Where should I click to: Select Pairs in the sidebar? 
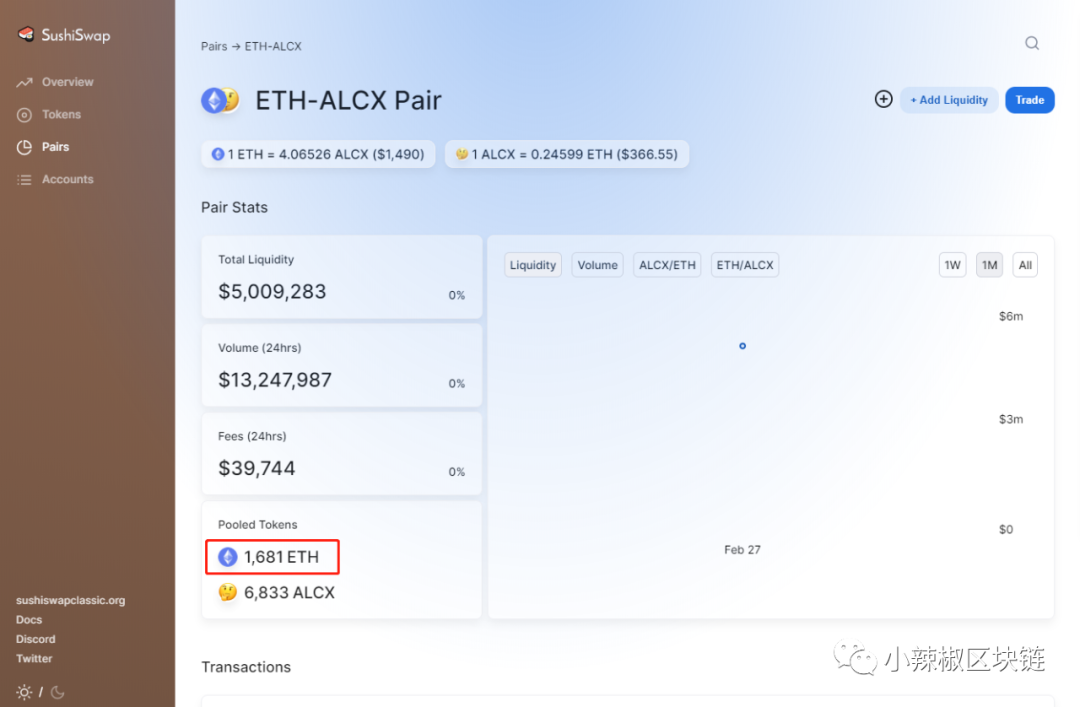(x=55, y=147)
